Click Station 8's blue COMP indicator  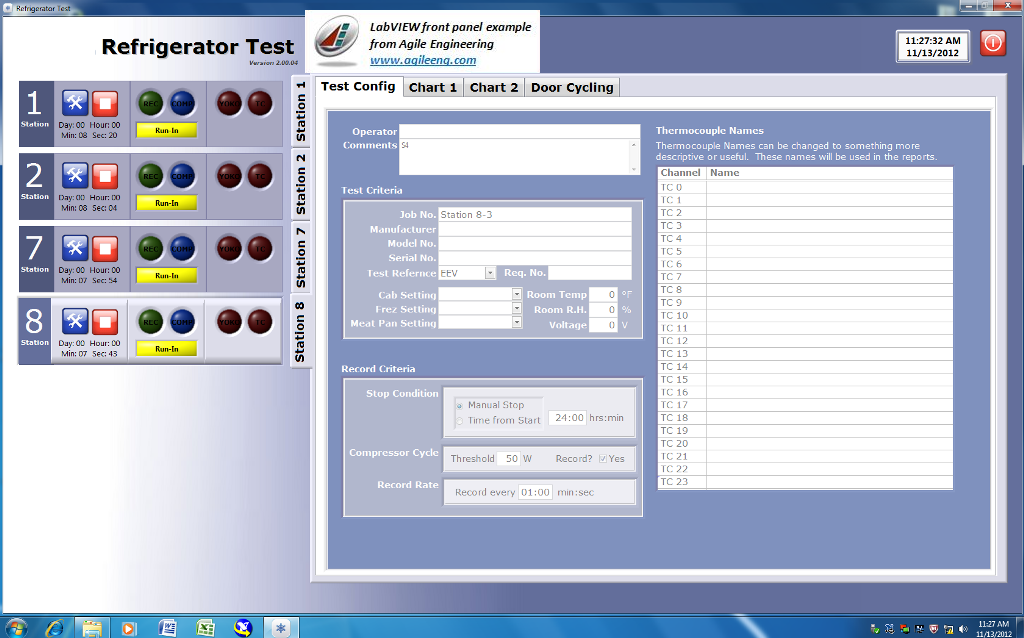[182, 321]
